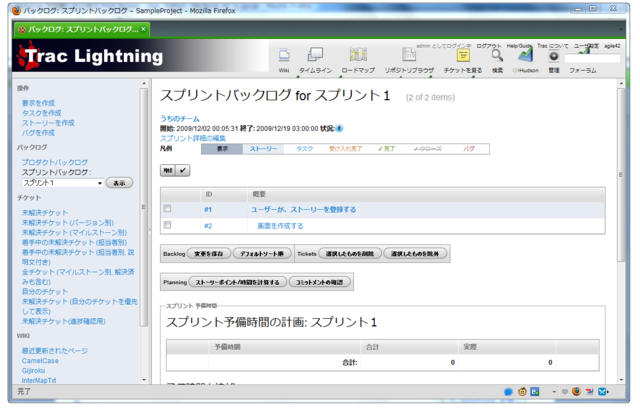Click ストーリーを作成 in sidebar
The height and width of the screenshot is (413, 640).
click(x=48, y=122)
